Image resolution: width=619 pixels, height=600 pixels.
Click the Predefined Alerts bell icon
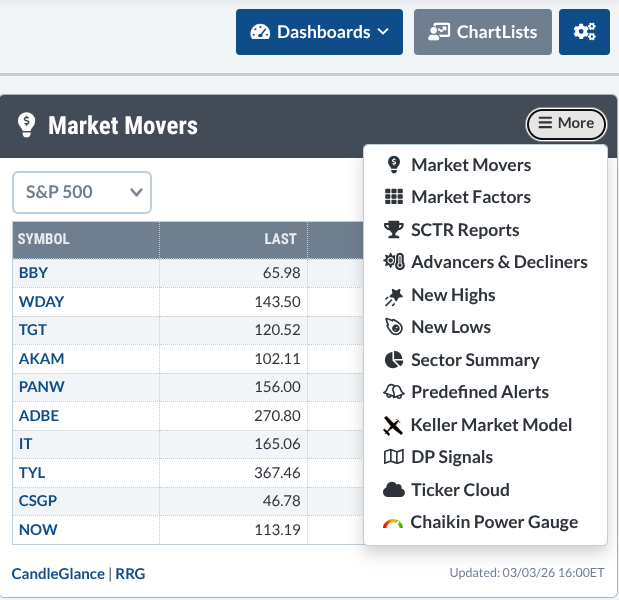[x=394, y=392]
